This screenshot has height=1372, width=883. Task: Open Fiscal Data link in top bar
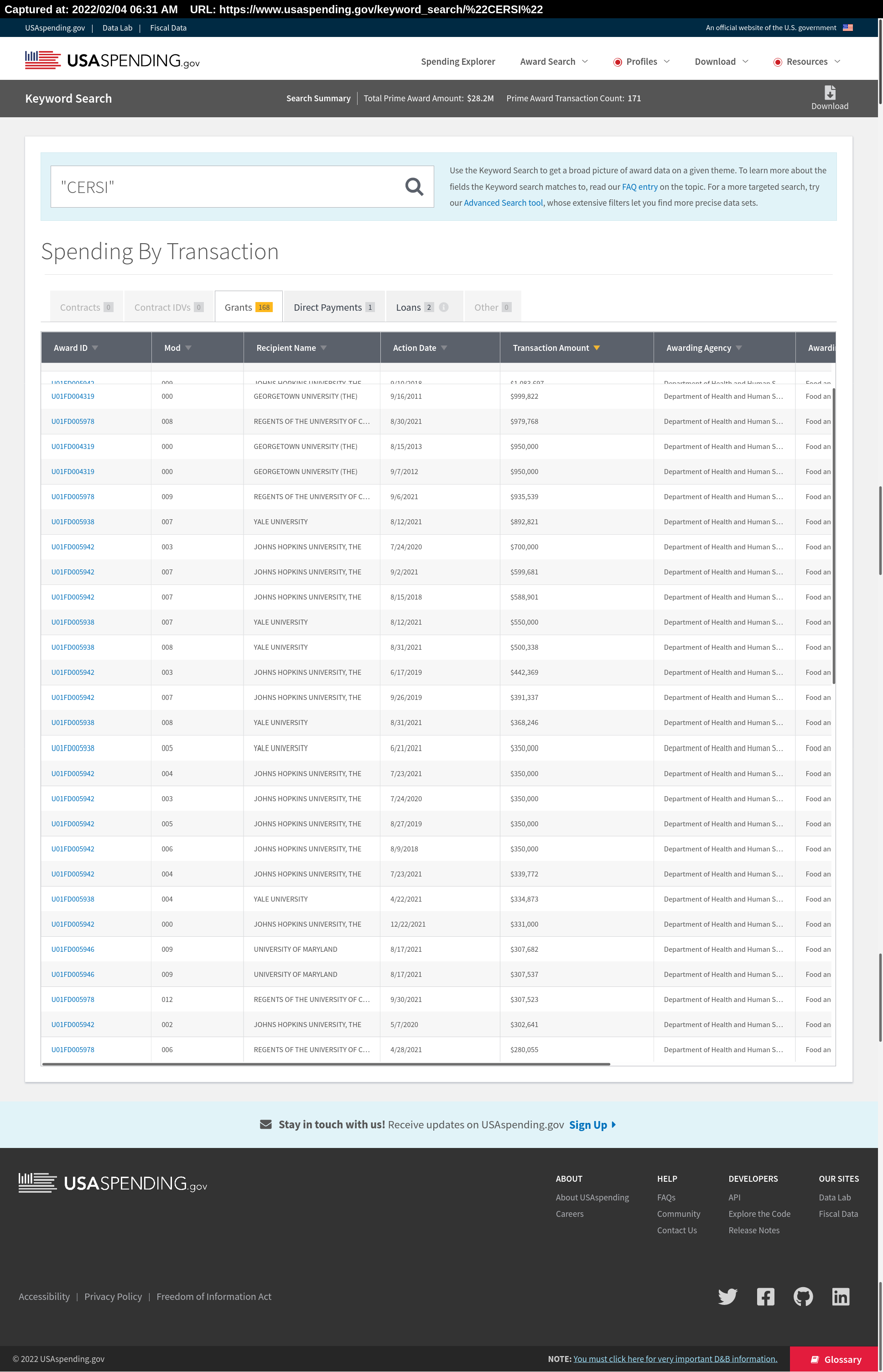168,27
